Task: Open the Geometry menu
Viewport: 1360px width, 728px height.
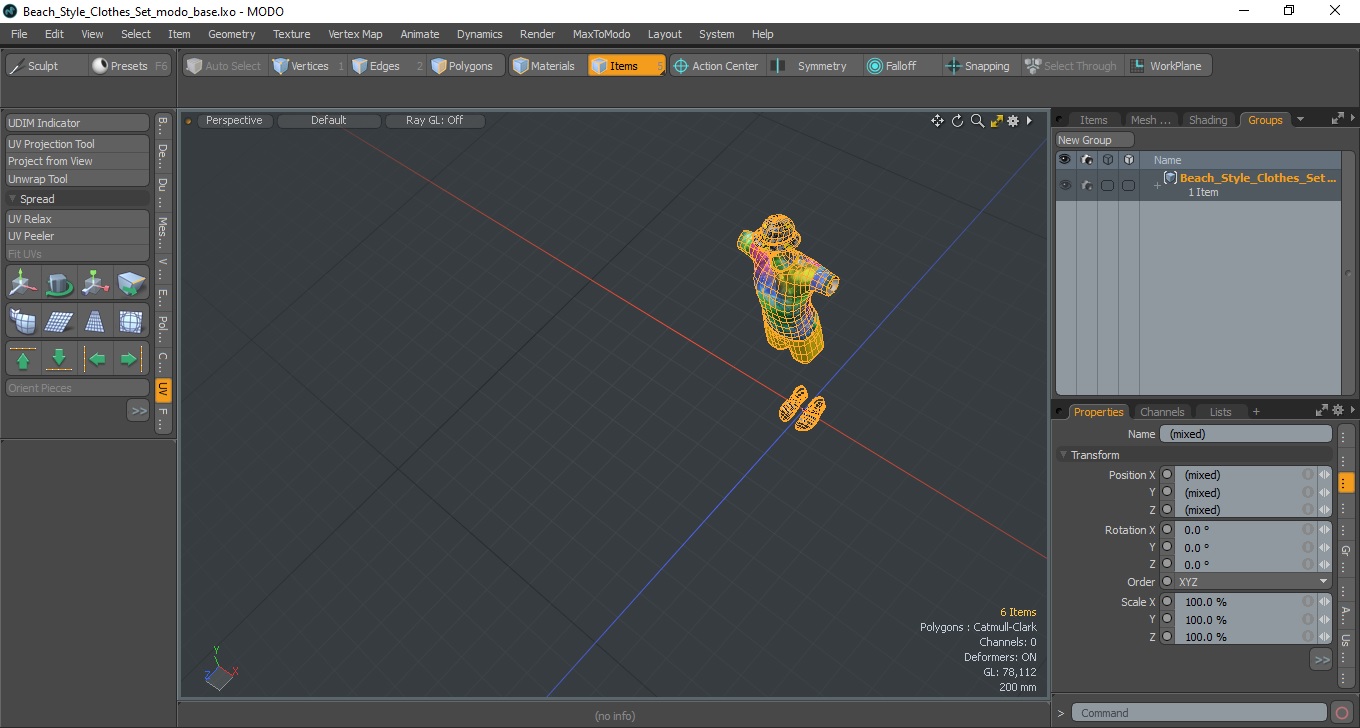Action: pos(231,34)
